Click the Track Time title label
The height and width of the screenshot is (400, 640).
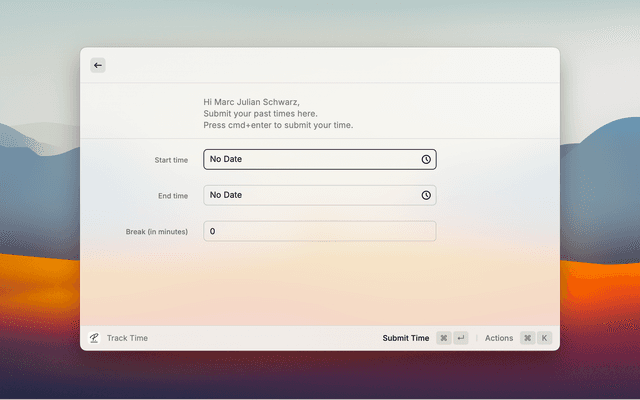point(127,338)
